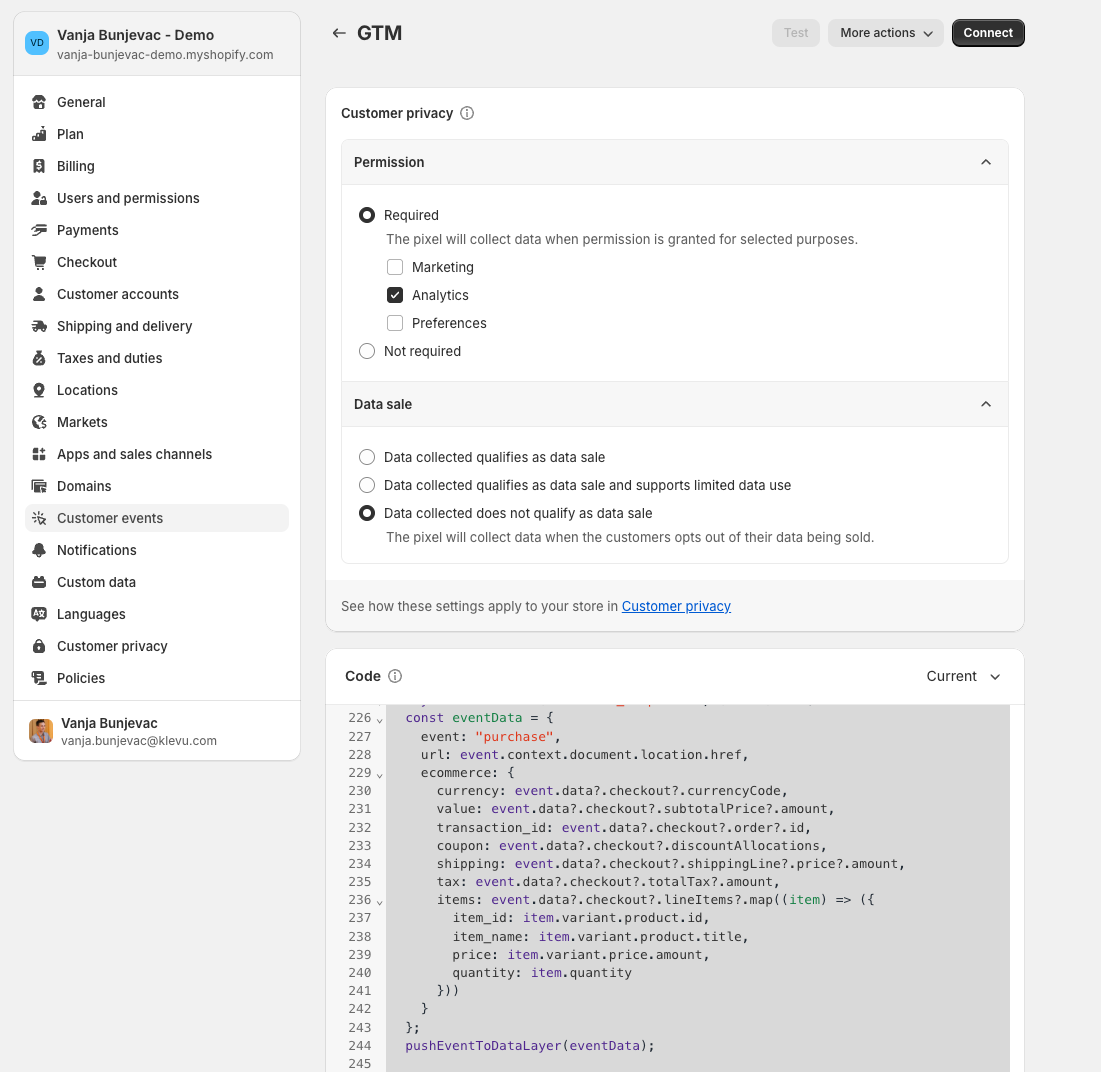Go to Apps and sales channels settings

click(134, 454)
